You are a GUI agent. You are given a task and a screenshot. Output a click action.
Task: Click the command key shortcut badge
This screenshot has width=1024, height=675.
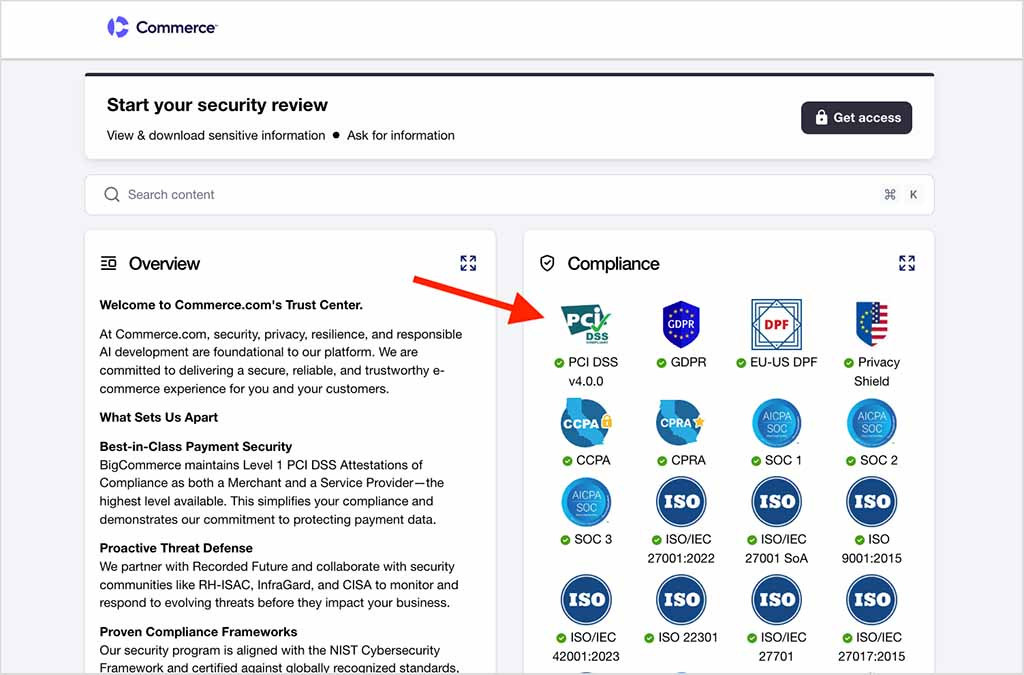889,195
